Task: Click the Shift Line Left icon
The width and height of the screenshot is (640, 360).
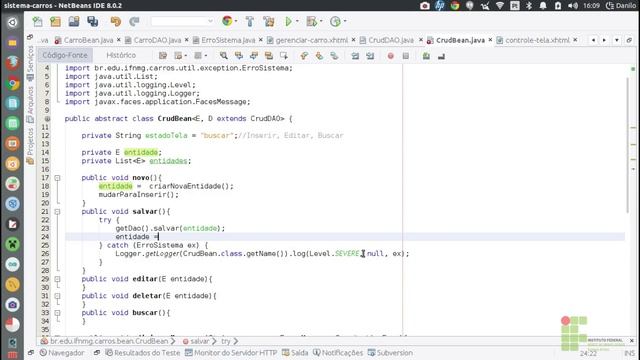Action: pos(355,56)
